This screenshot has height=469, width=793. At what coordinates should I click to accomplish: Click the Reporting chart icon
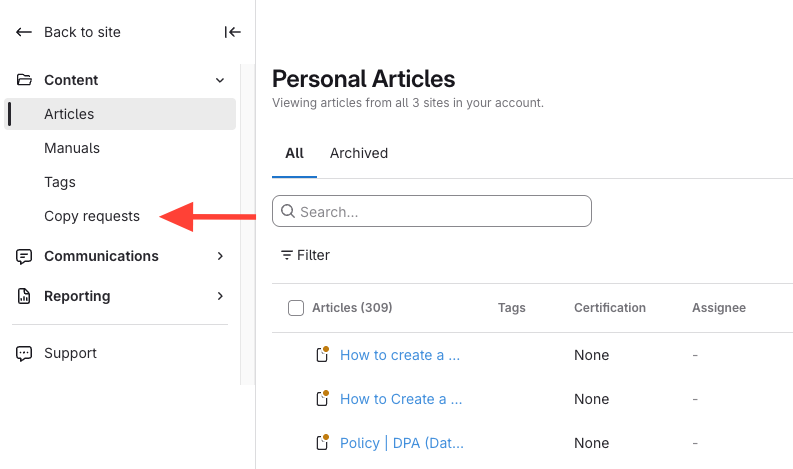pyautogui.click(x=24, y=296)
